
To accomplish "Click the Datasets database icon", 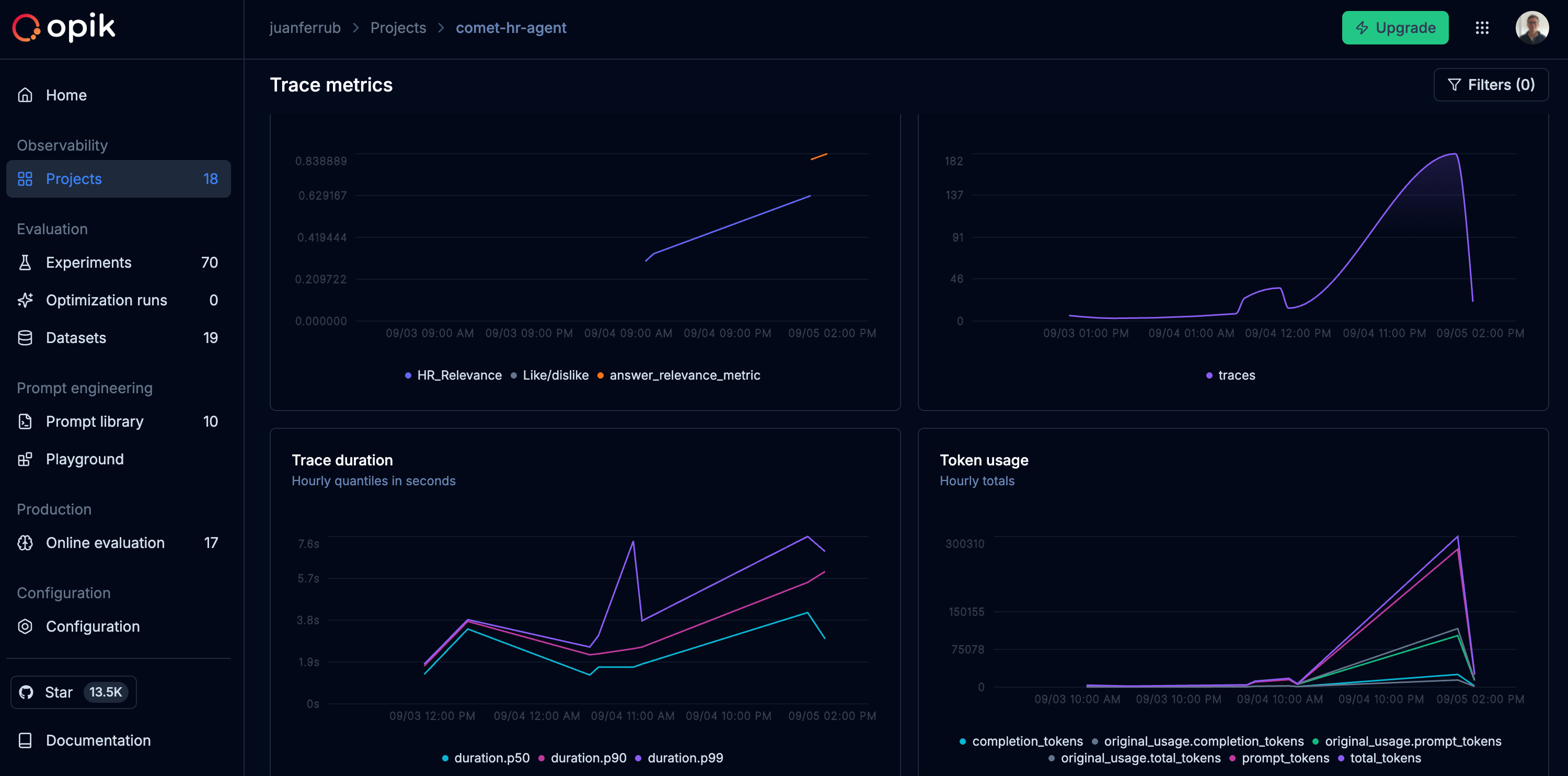I will click(x=25, y=338).
